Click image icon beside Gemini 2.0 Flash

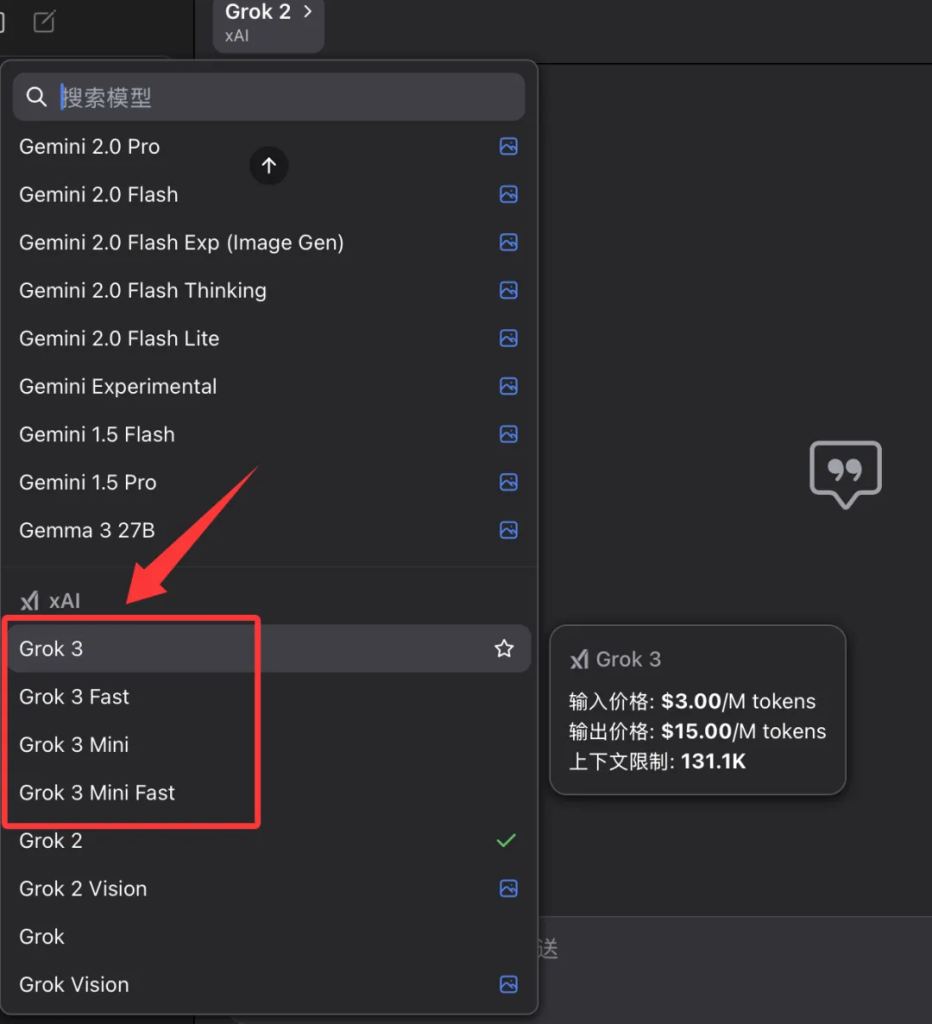[509, 195]
